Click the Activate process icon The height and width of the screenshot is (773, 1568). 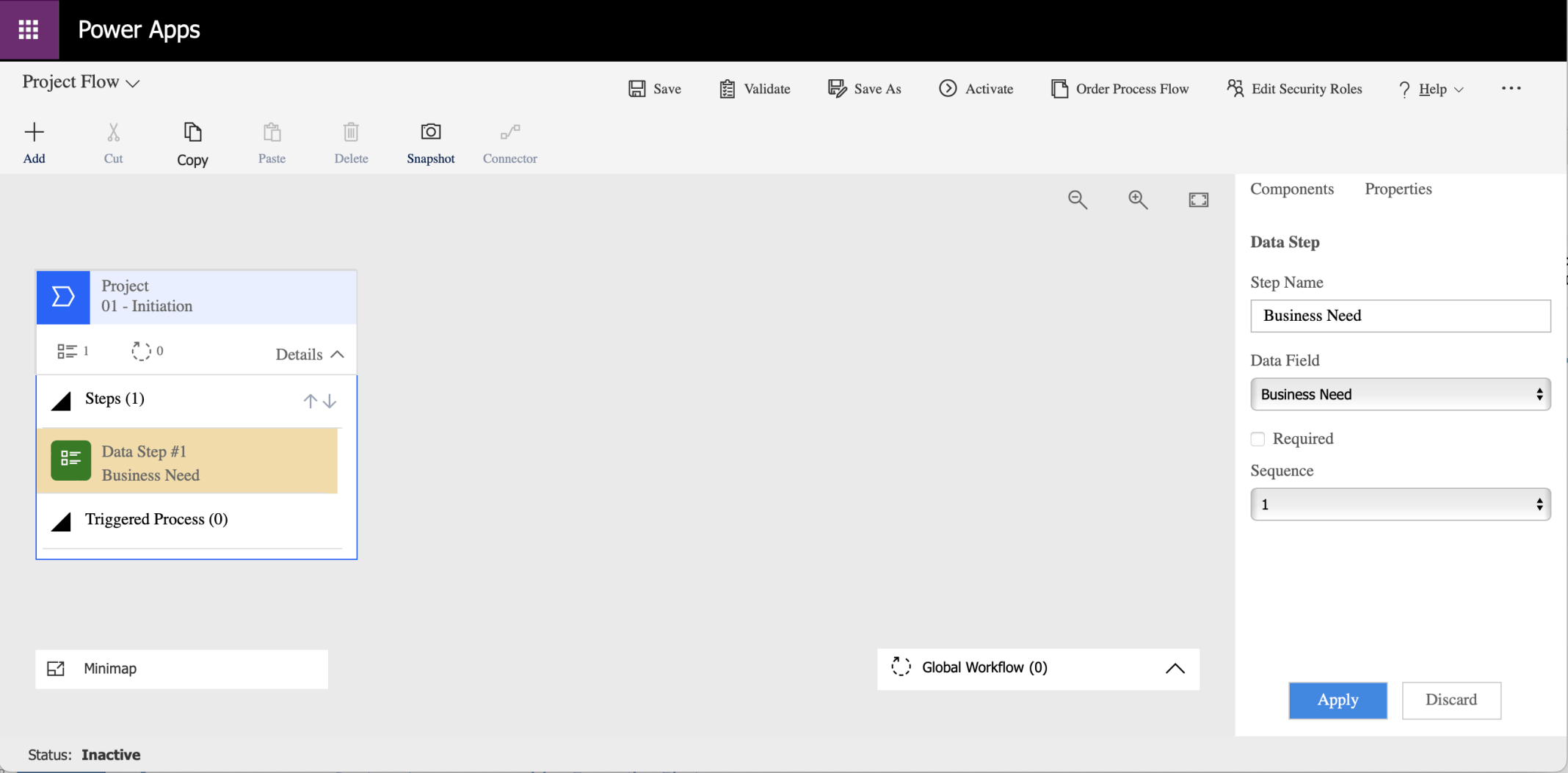point(948,89)
